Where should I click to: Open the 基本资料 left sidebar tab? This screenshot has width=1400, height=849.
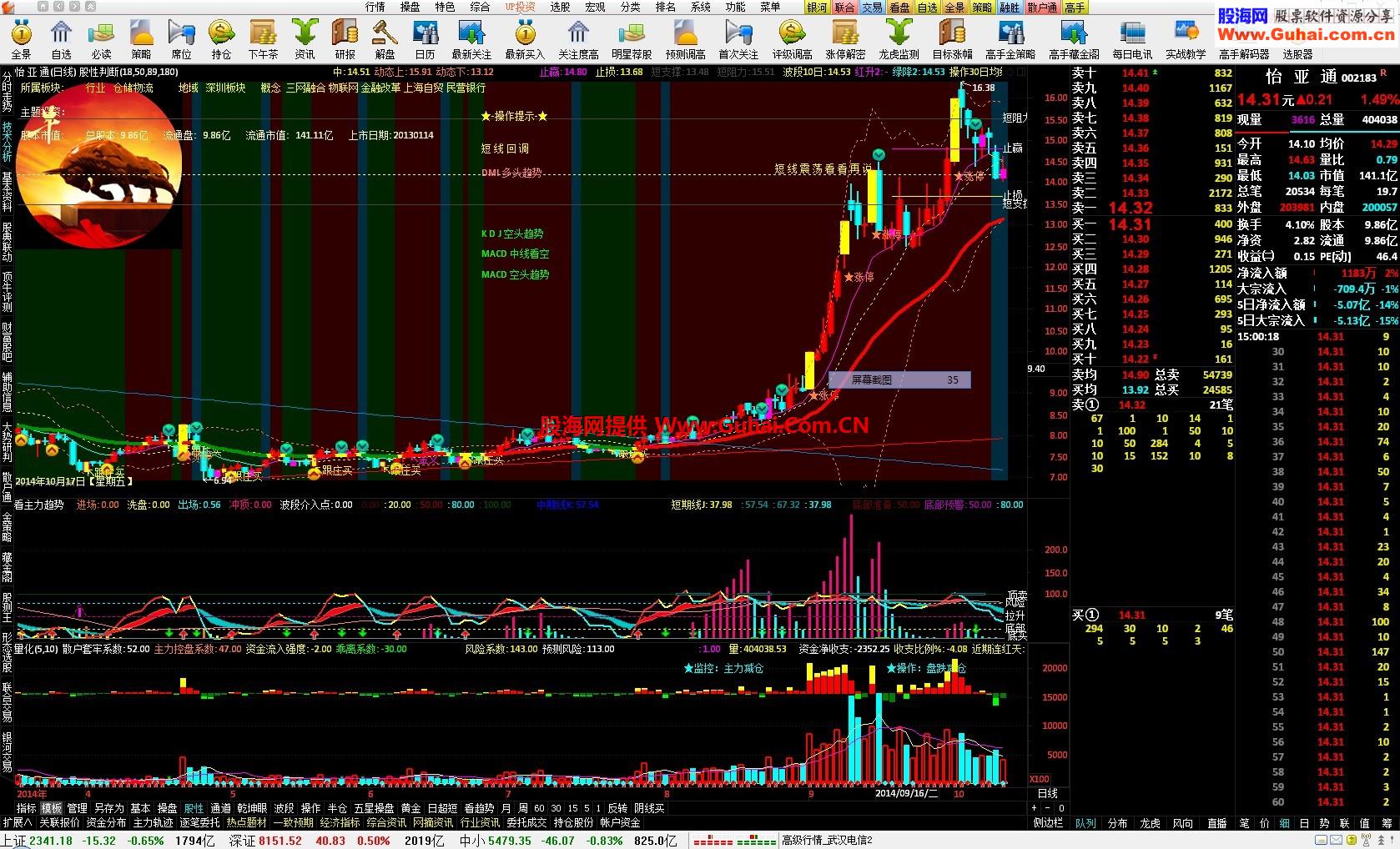click(7, 192)
